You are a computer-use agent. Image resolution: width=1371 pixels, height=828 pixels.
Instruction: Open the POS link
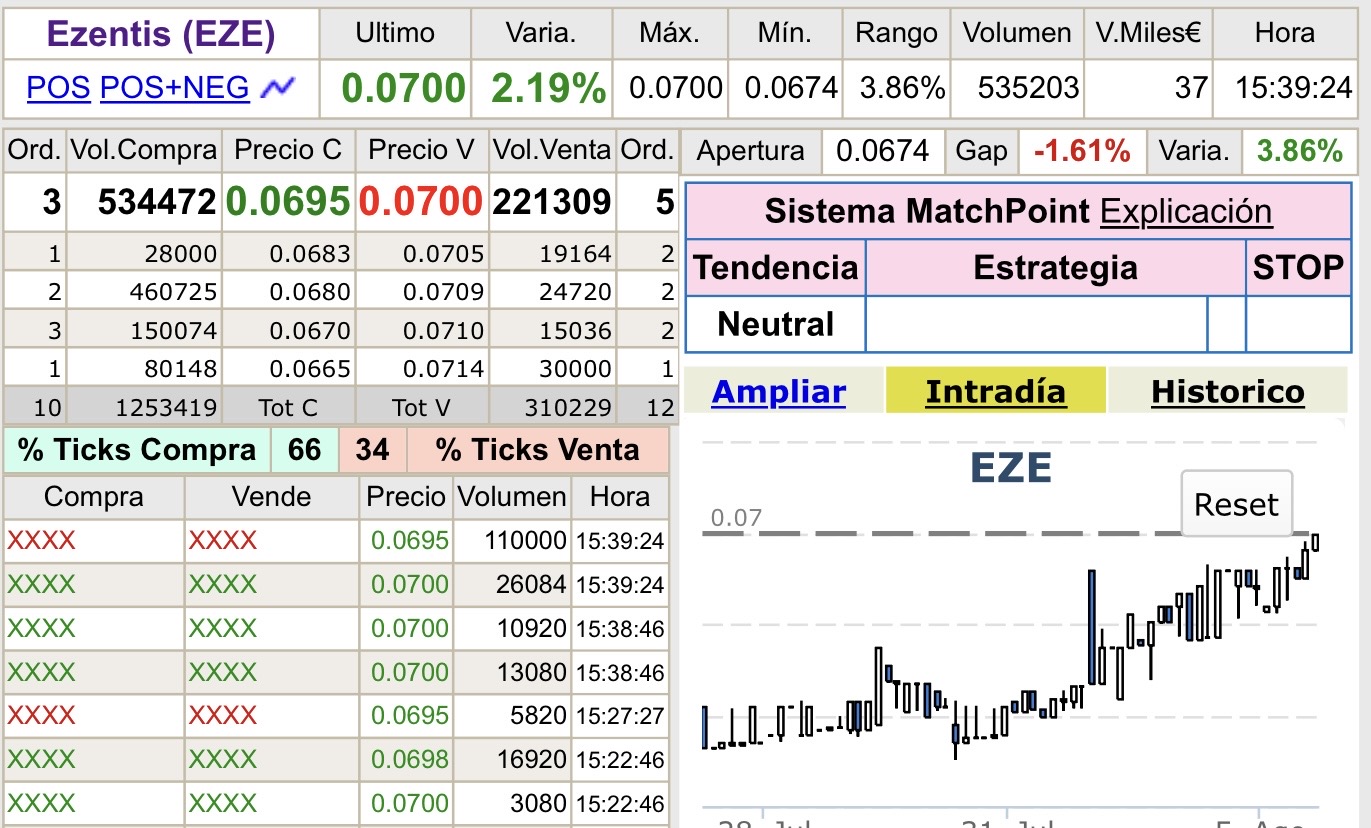click(59, 88)
